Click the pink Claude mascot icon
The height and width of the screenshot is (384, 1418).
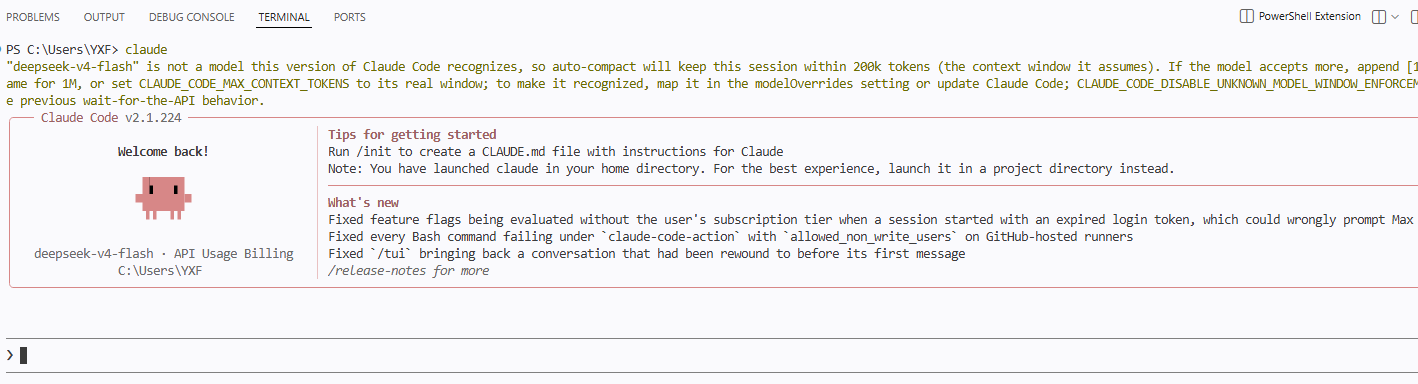pos(162,198)
